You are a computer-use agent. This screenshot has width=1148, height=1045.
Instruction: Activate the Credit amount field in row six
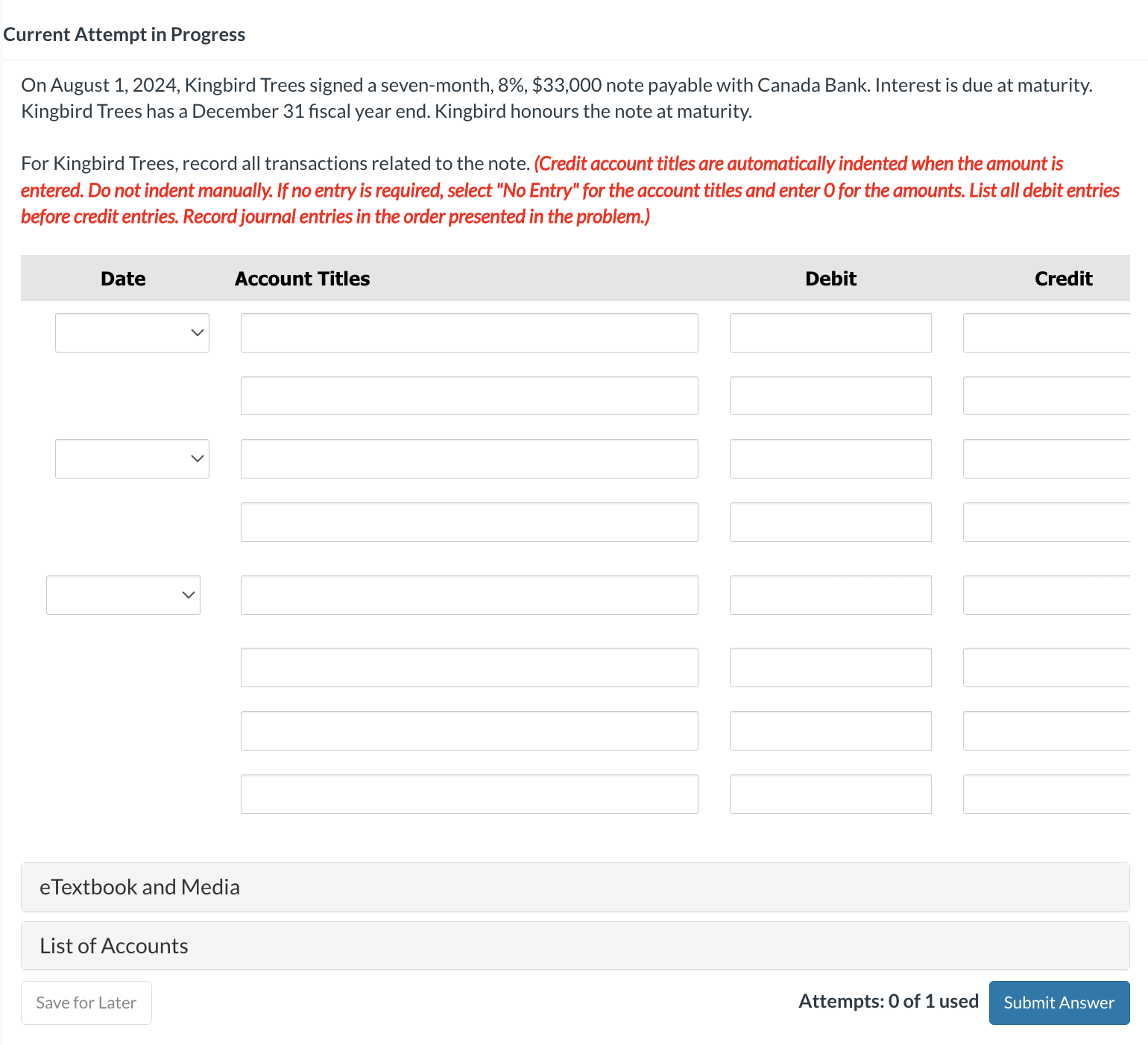pos(1047,667)
